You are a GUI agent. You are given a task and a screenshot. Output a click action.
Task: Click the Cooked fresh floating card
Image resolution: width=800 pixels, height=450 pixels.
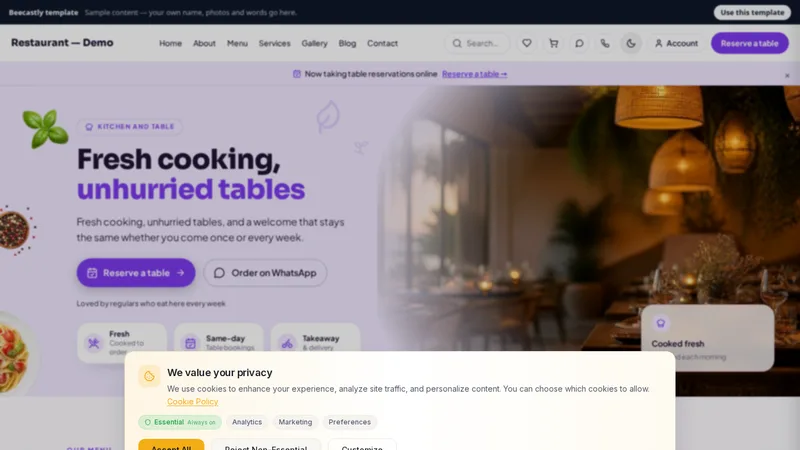[x=708, y=338]
